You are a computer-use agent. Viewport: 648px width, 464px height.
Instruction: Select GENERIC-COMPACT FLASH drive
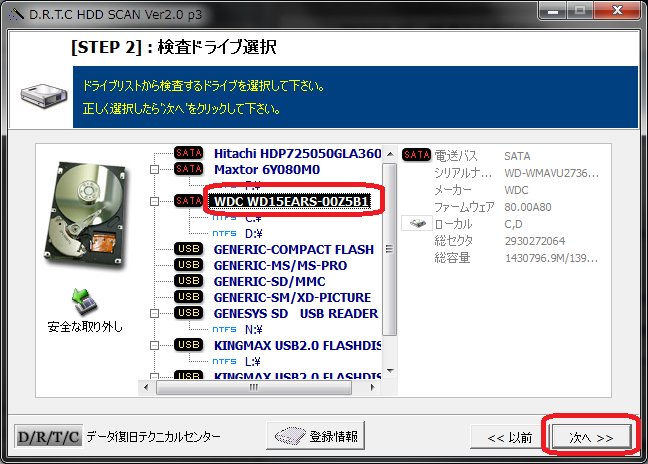[294, 249]
